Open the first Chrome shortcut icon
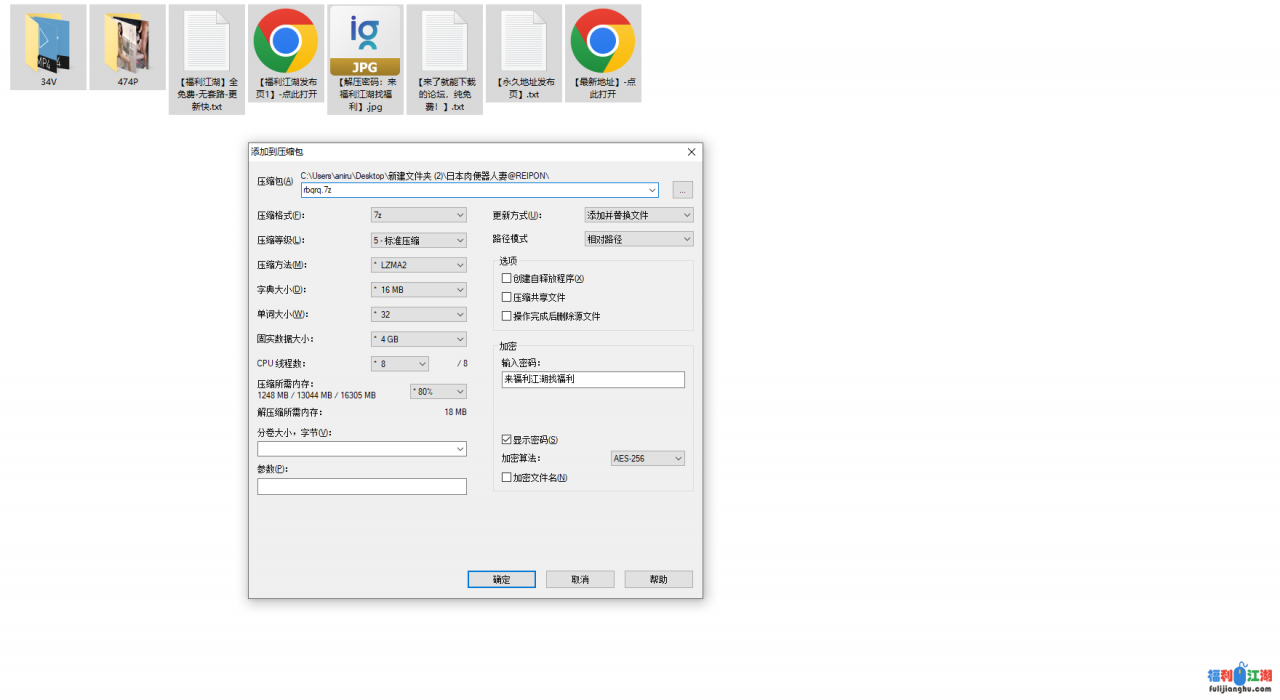The width and height of the screenshot is (1280, 700). tap(286, 42)
